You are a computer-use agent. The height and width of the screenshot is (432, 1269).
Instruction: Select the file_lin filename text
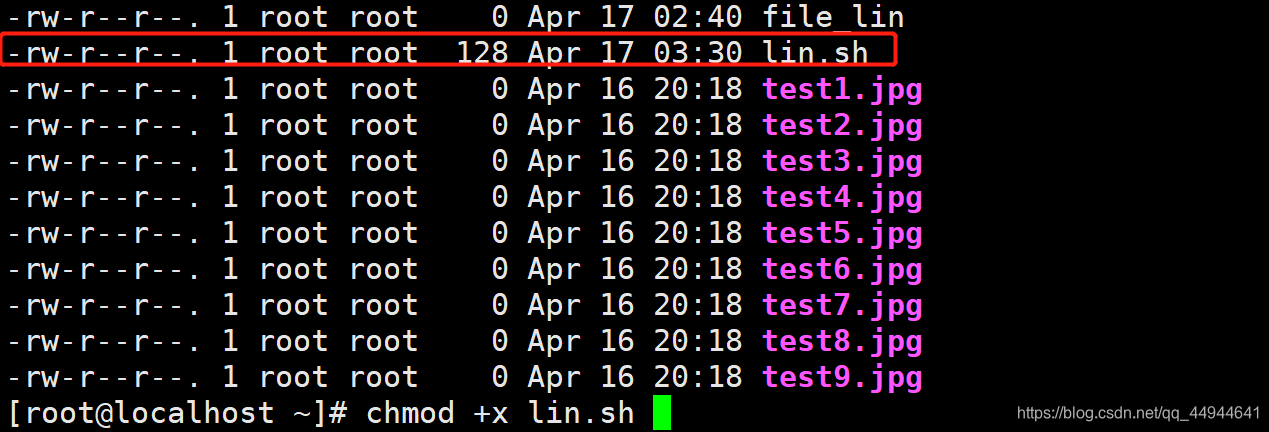point(833,16)
